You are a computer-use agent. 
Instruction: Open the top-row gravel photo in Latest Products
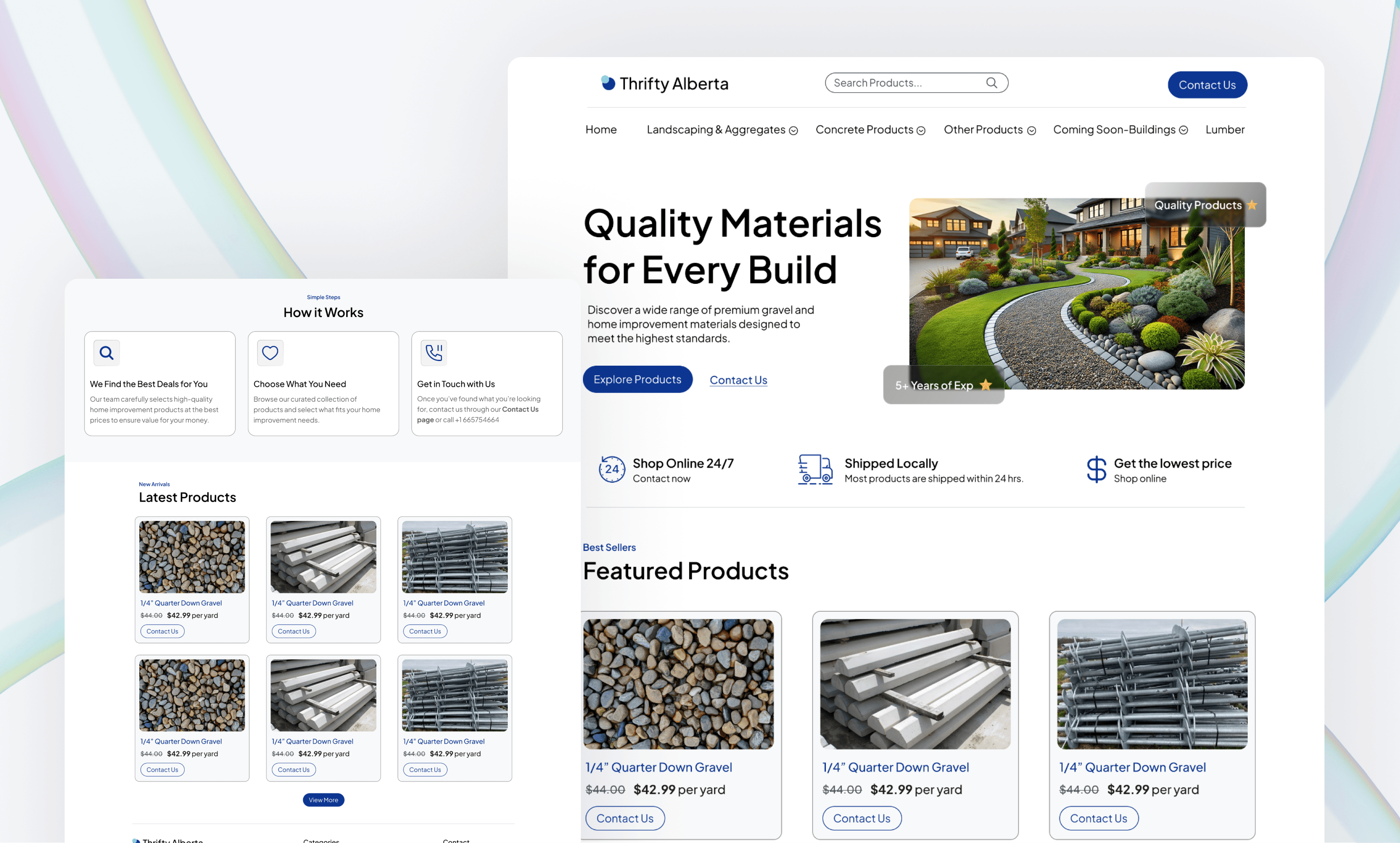[x=192, y=557]
